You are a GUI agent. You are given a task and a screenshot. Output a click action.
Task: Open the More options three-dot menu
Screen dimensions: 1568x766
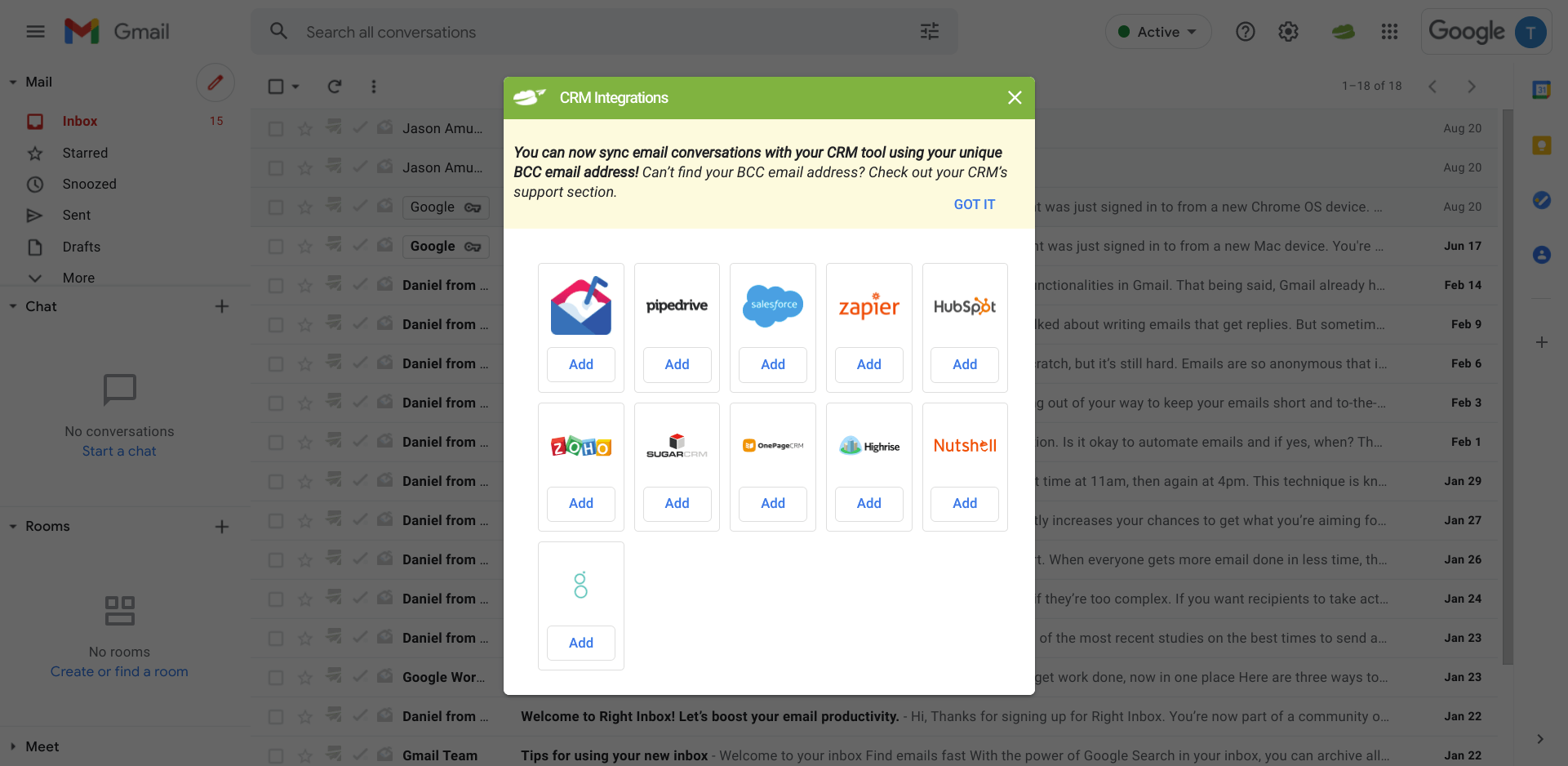[x=374, y=87]
